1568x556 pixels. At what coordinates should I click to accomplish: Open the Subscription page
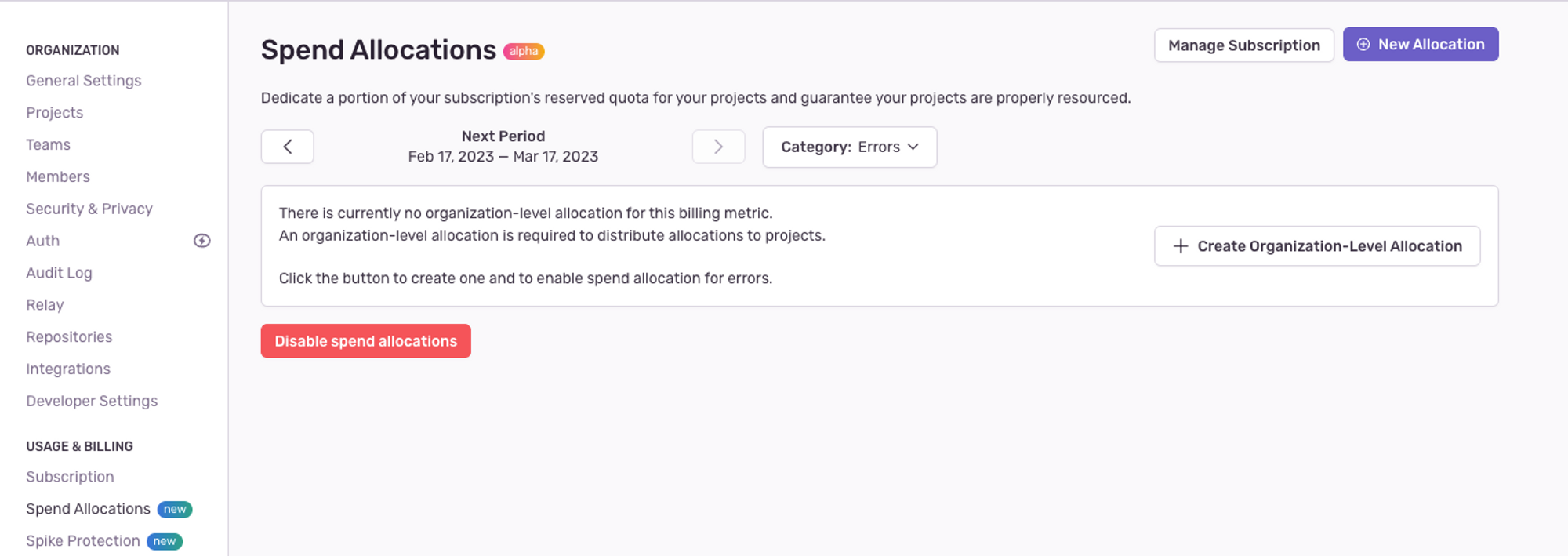click(x=70, y=476)
